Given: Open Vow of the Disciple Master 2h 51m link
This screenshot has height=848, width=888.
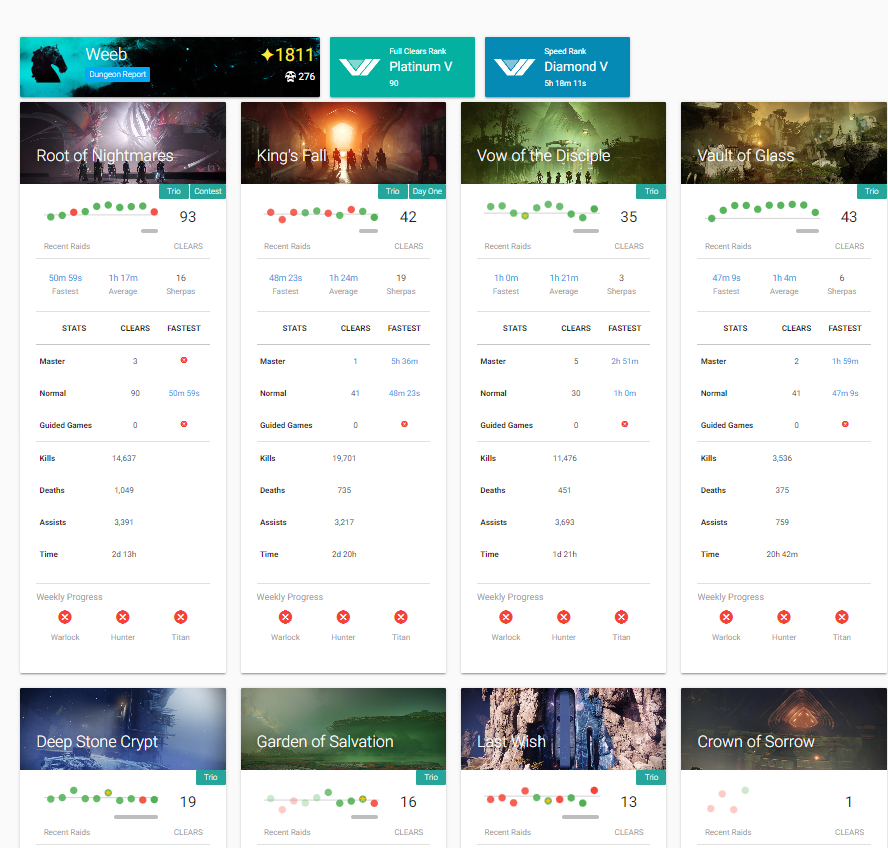Looking at the screenshot, I should (x=625, y=361).
